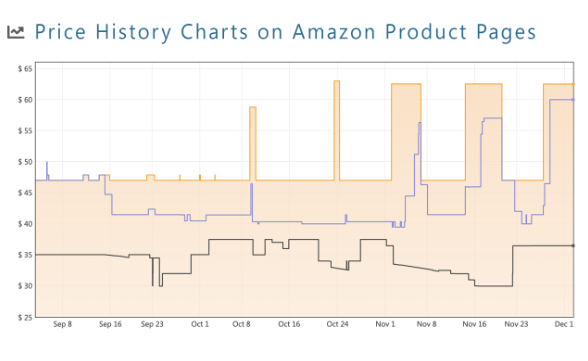Click the orange spike after Oct 8

click(253, 142)
